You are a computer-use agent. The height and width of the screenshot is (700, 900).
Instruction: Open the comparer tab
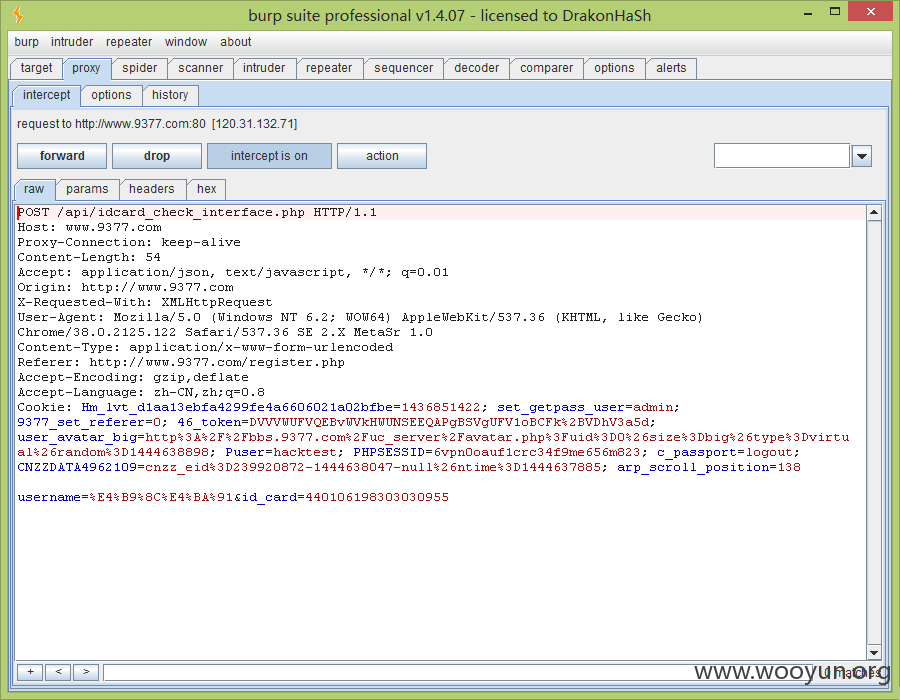[546, 68]
